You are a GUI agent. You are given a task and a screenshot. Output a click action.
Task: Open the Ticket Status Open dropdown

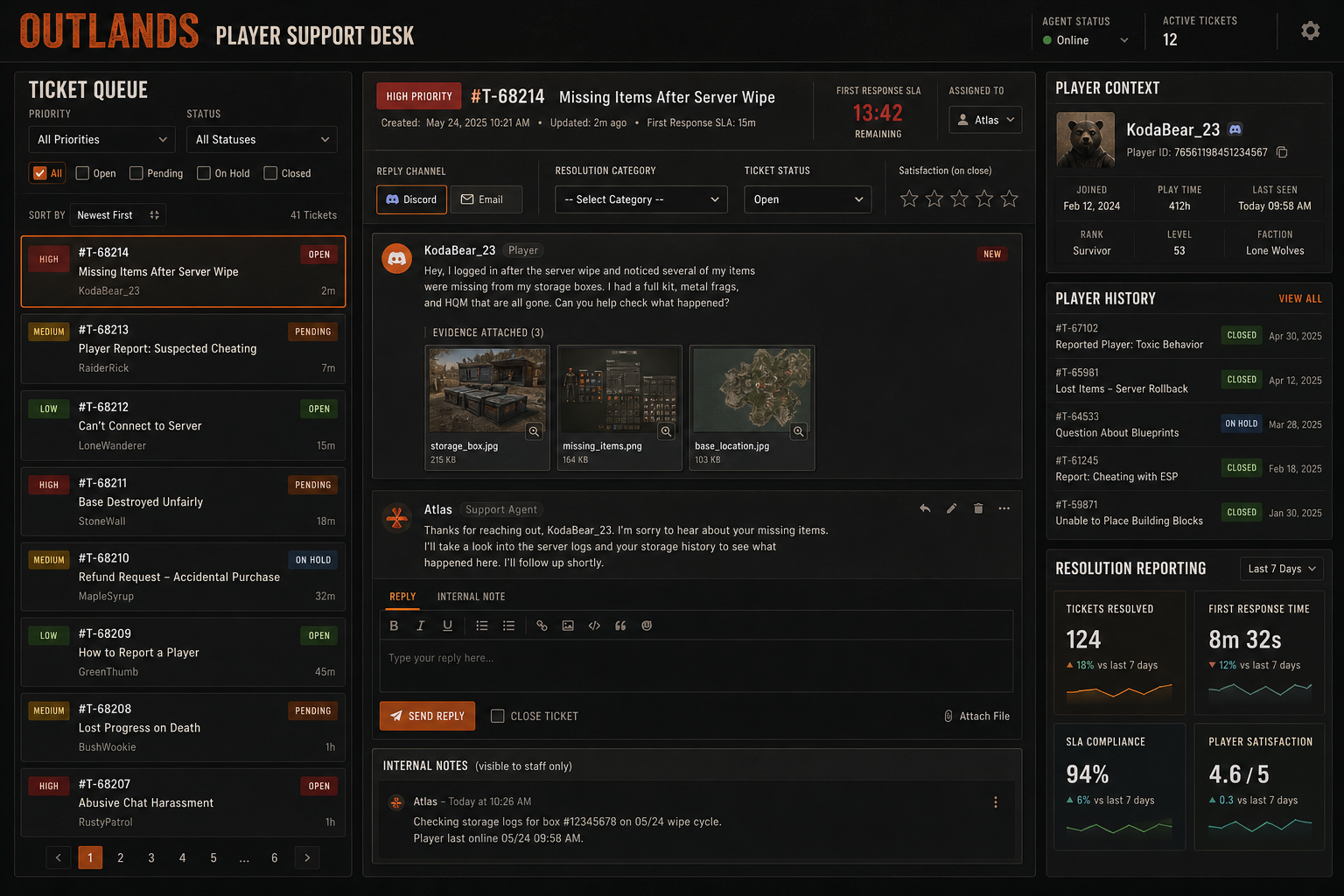[x=808, y=199]
